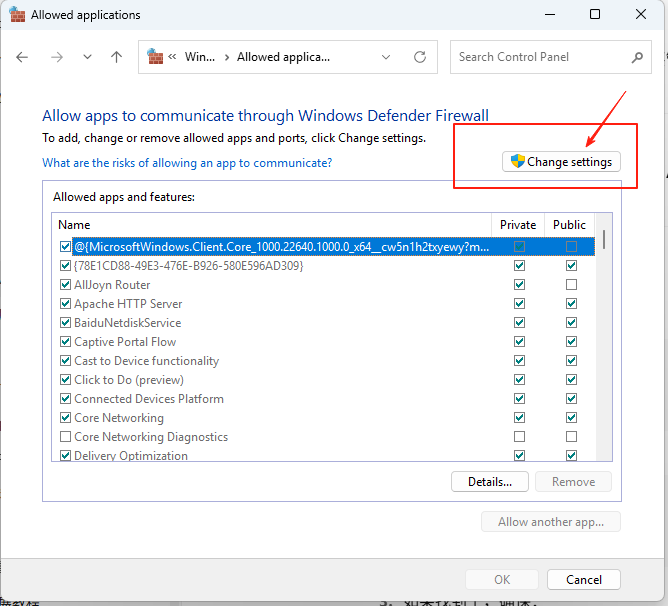Select the Core Networking entry text
Image resolution: width=668 pixels, height=606 pixels.
tap(119, 418)
